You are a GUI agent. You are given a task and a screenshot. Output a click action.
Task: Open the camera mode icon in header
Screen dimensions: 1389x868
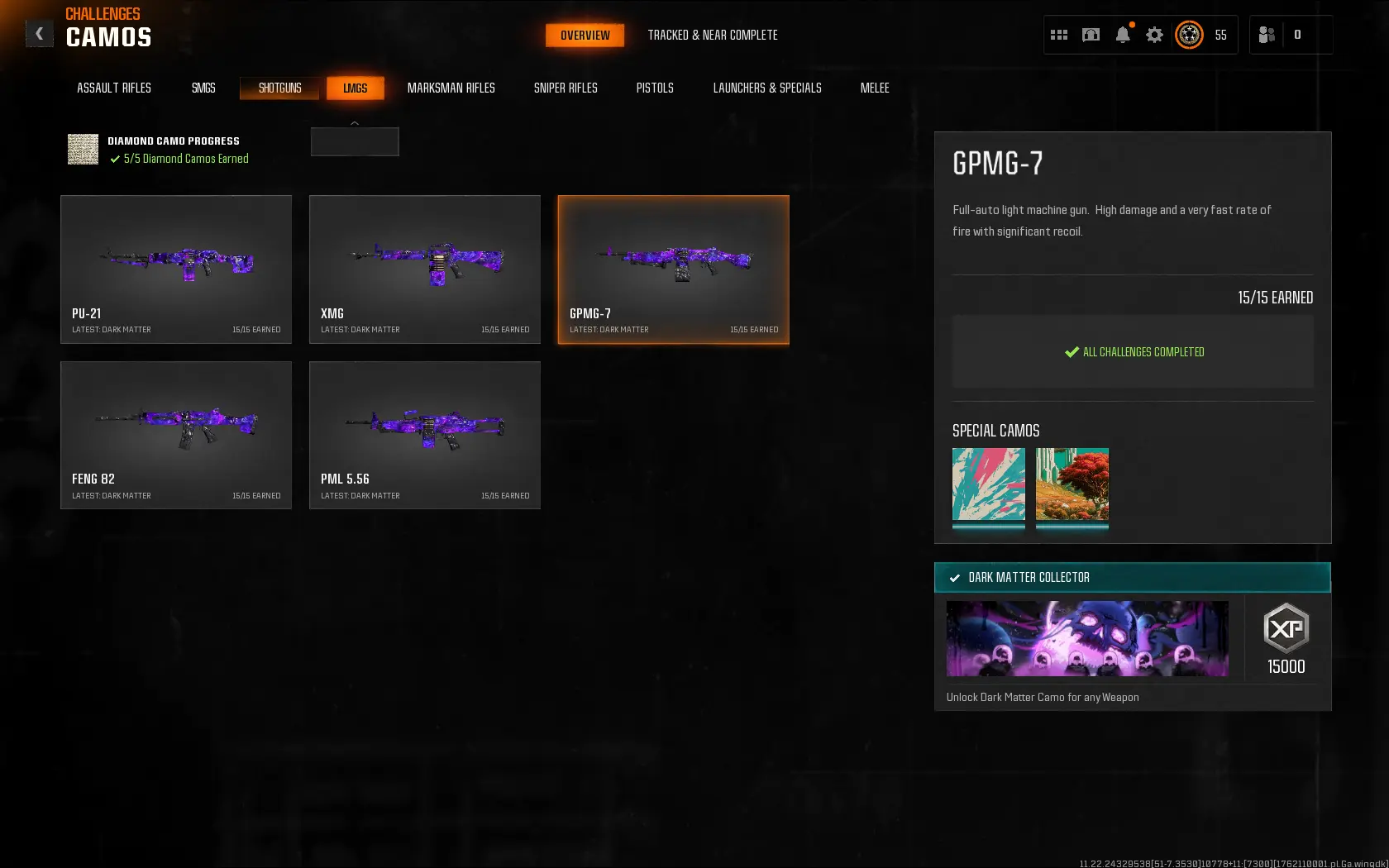[1091, 35]
